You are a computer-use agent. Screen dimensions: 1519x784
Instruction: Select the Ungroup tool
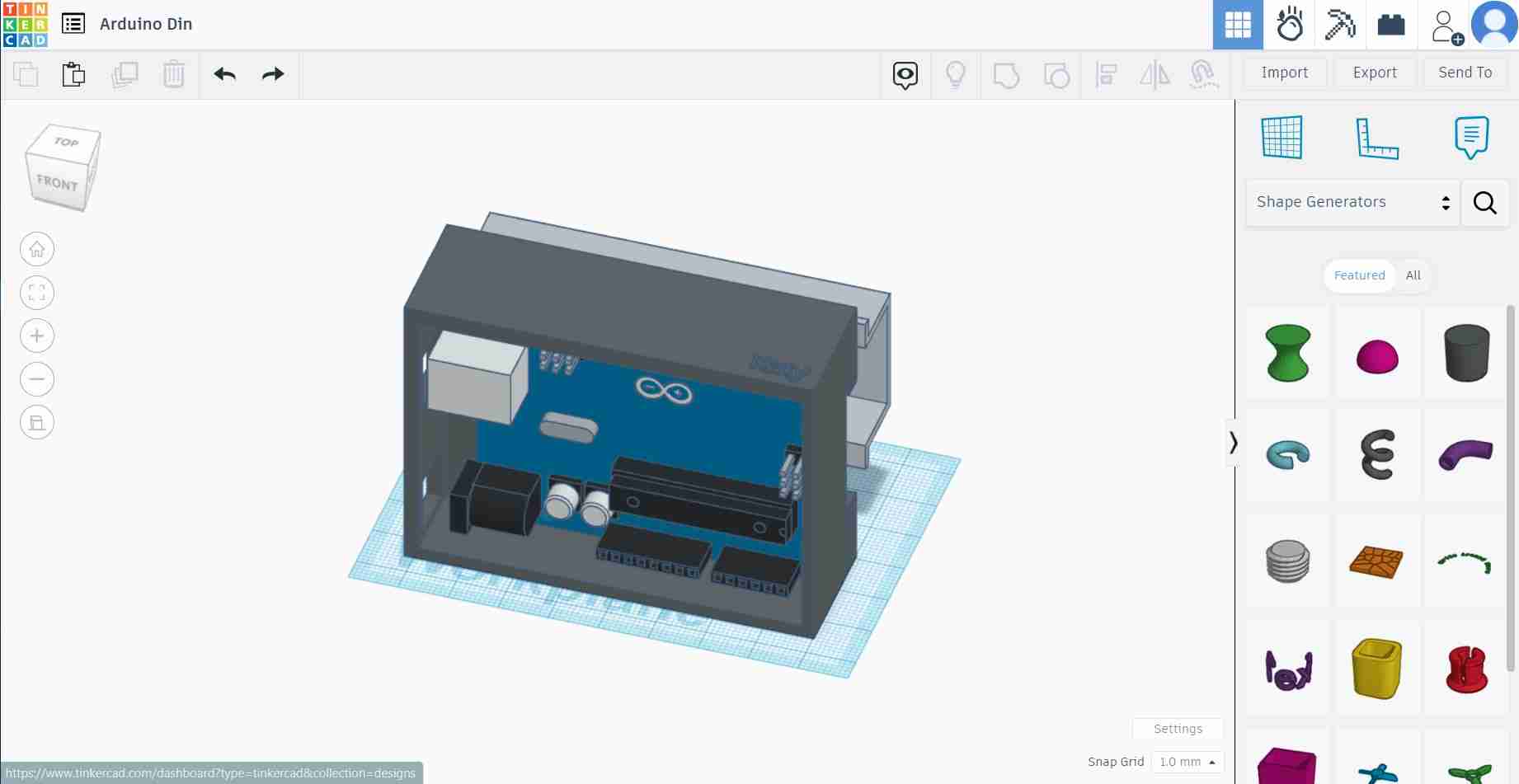point(1057,74)
